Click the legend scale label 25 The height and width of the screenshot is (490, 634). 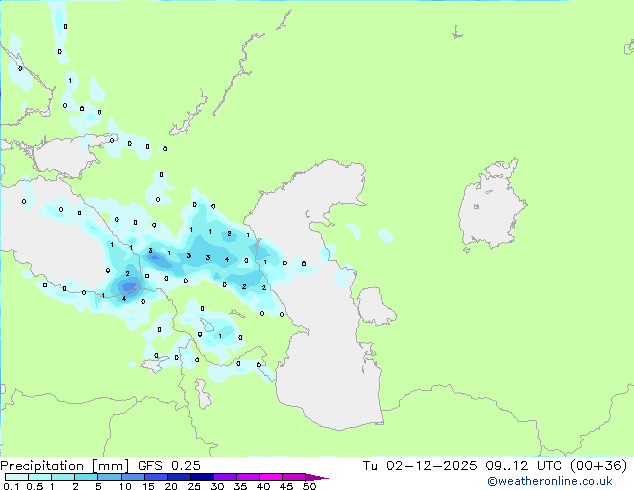coord(194,486)
